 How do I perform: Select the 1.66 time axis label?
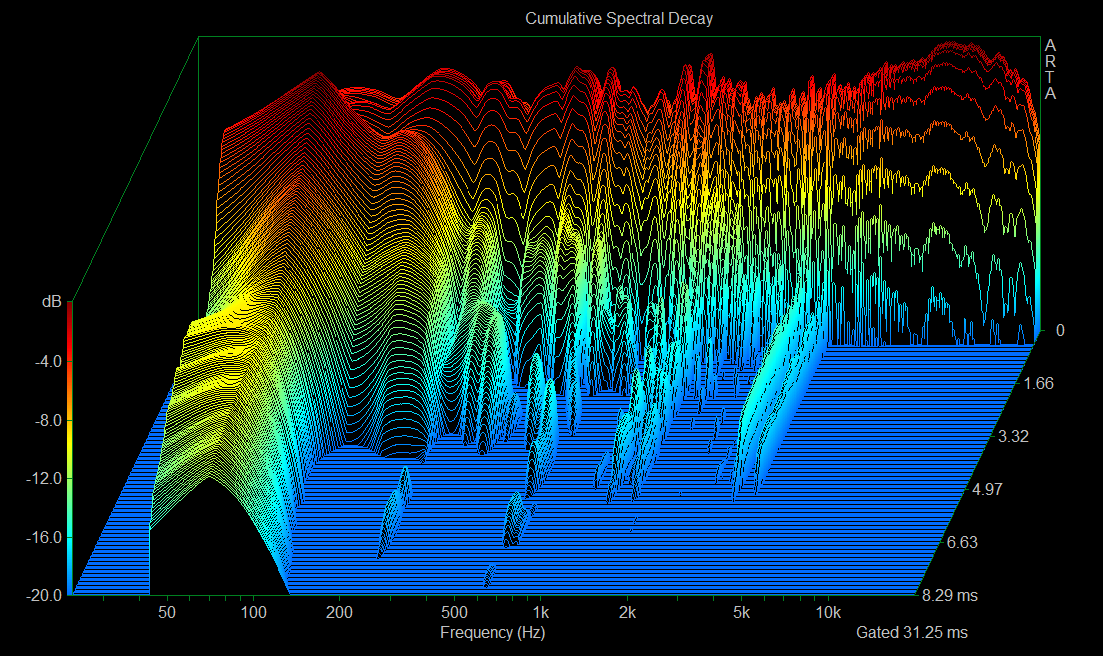(1038, 383)
